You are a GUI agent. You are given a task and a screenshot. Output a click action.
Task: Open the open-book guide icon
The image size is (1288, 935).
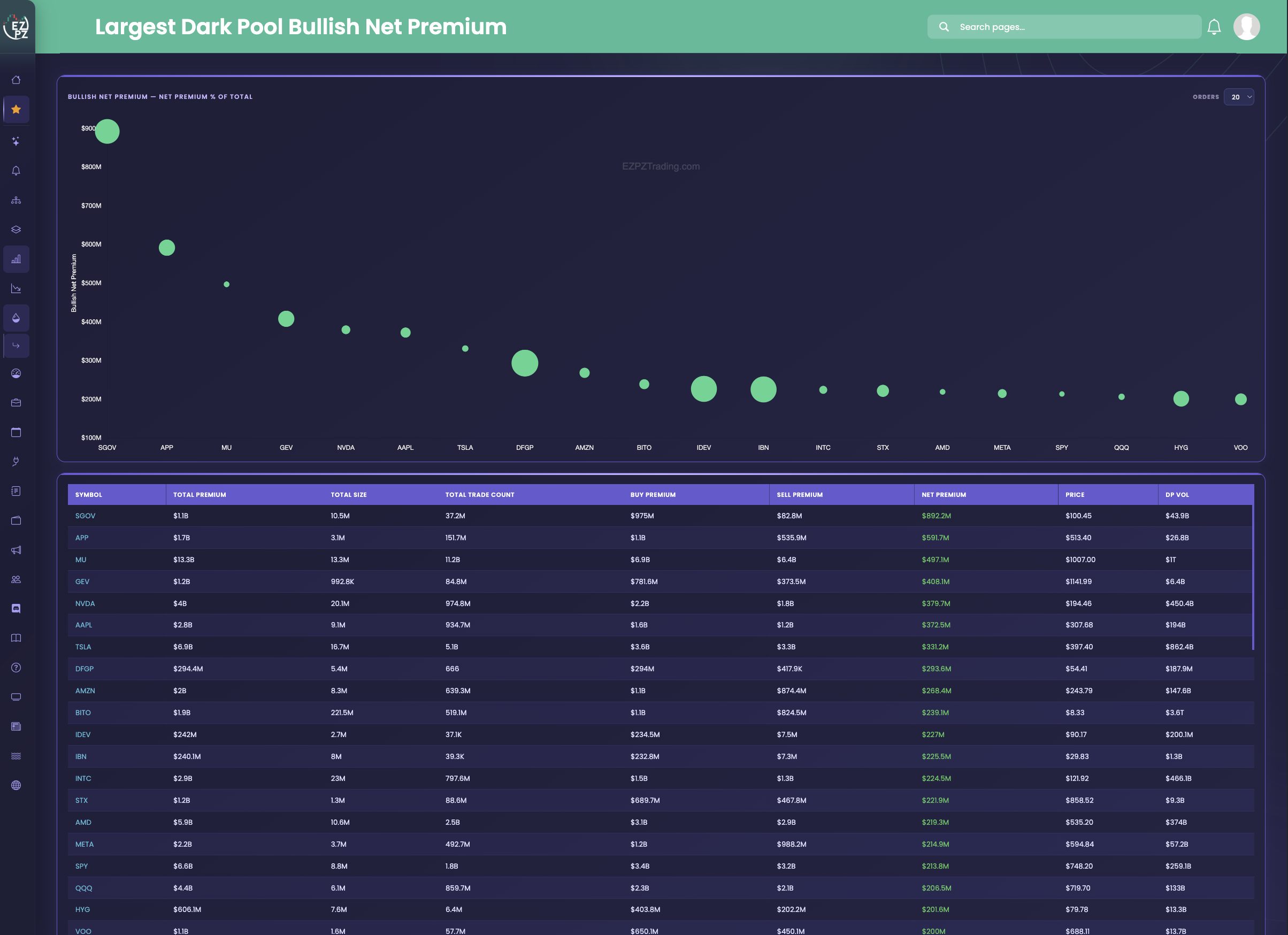tap(16, 638)
